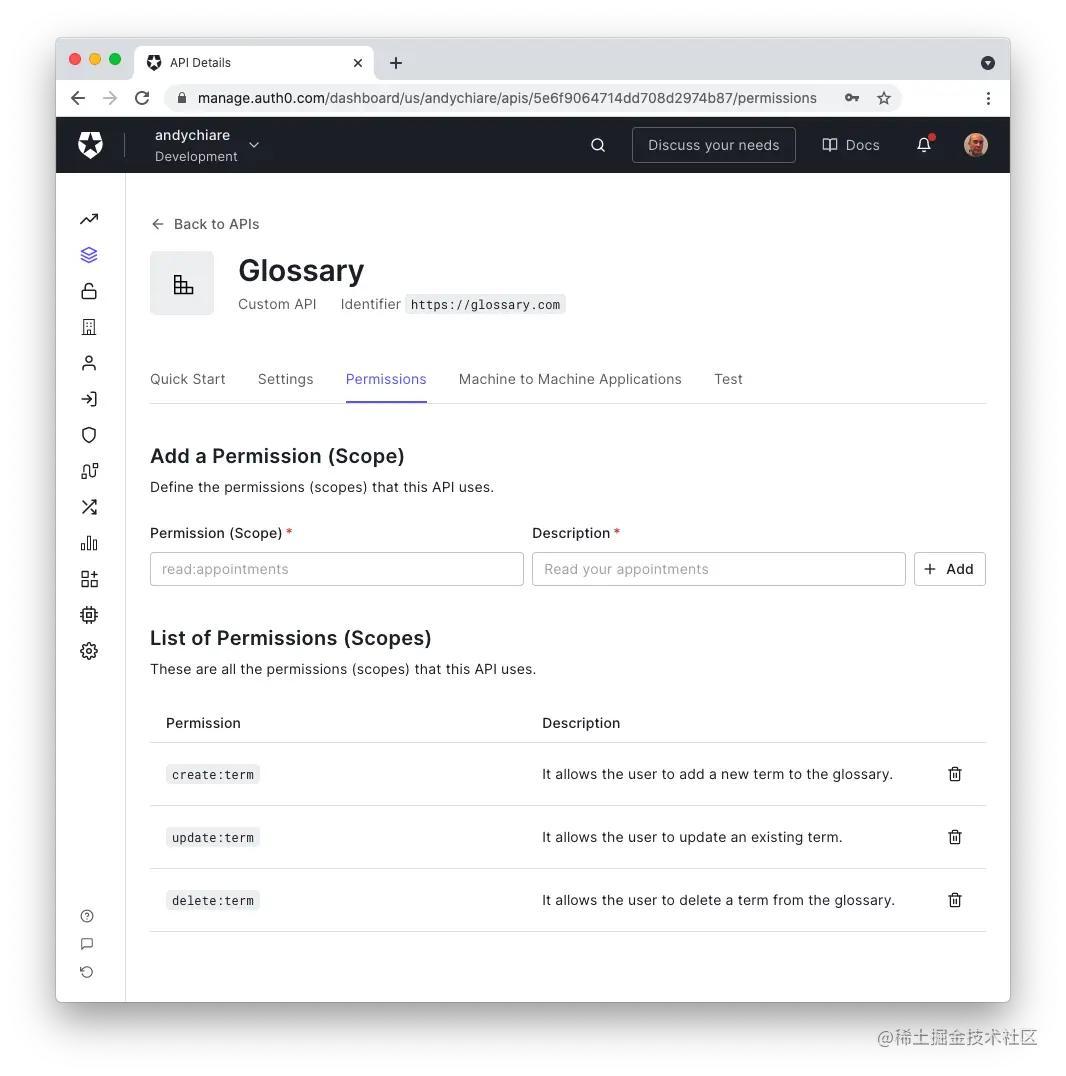Select the highlighted Applications layers icon
Viewport: 1066px width, 1076px height.
(x=89, y=254)
